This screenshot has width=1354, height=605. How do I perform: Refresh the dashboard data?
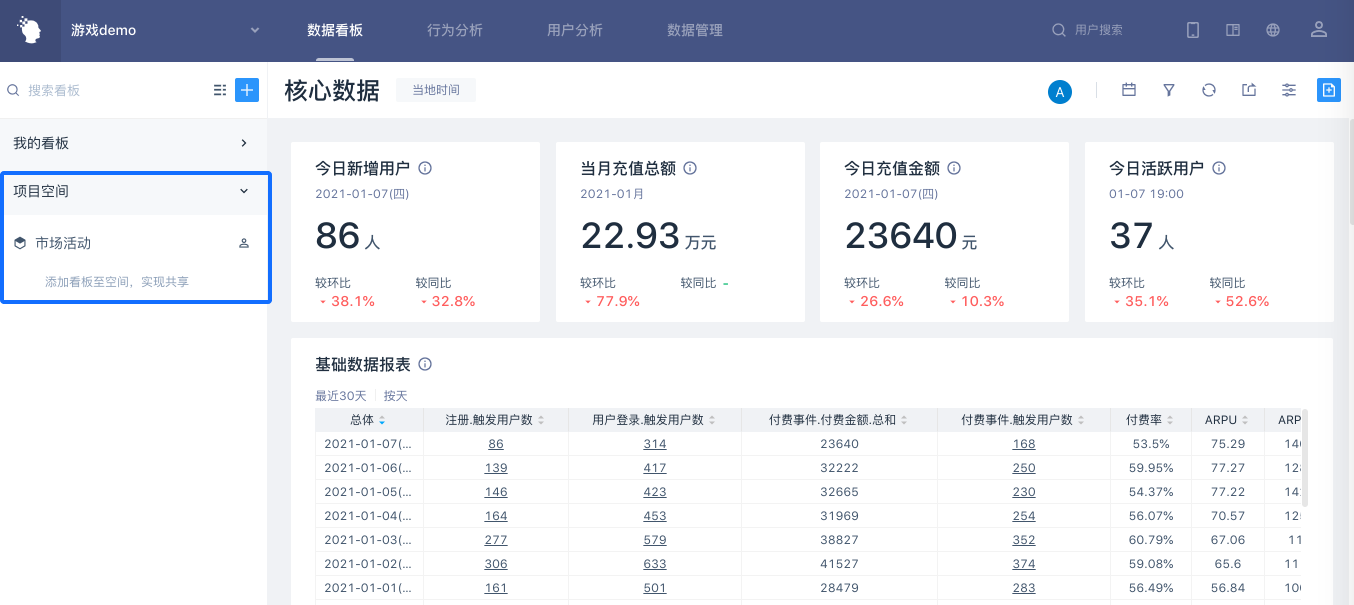coord(1209,90)
